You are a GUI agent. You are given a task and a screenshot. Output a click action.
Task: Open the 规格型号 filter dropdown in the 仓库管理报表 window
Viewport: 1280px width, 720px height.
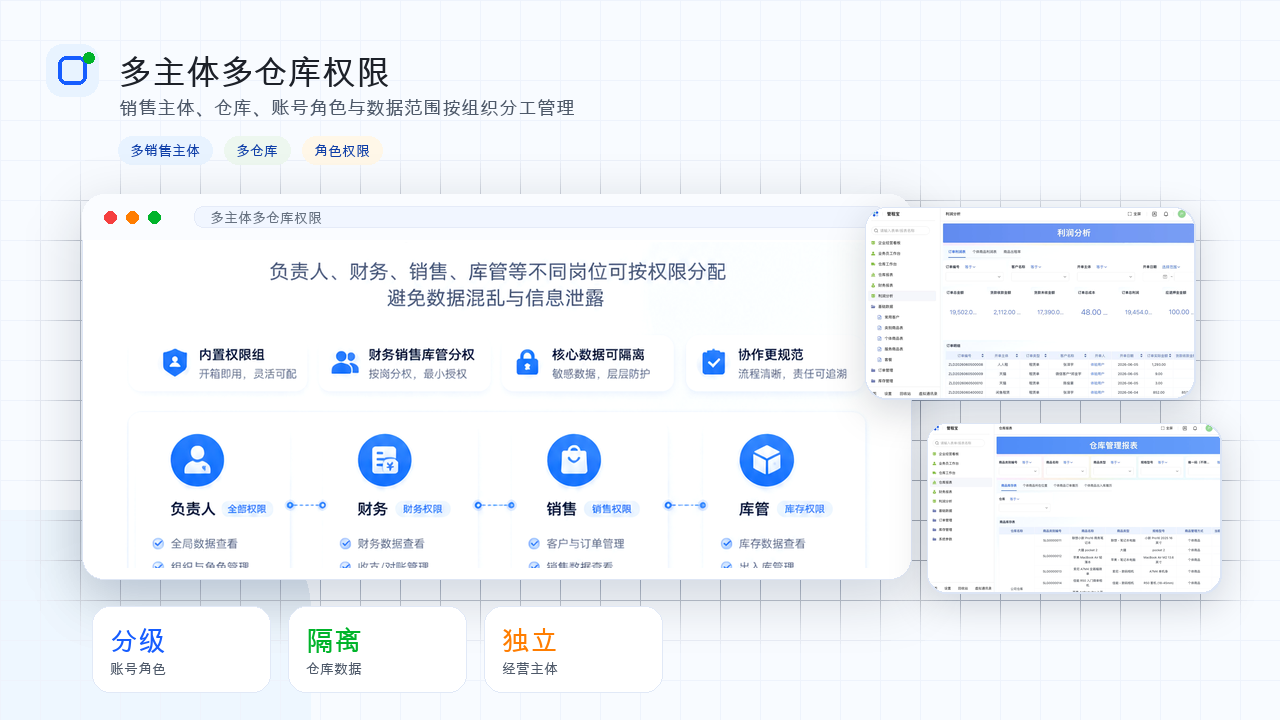tap(1160, 471)
